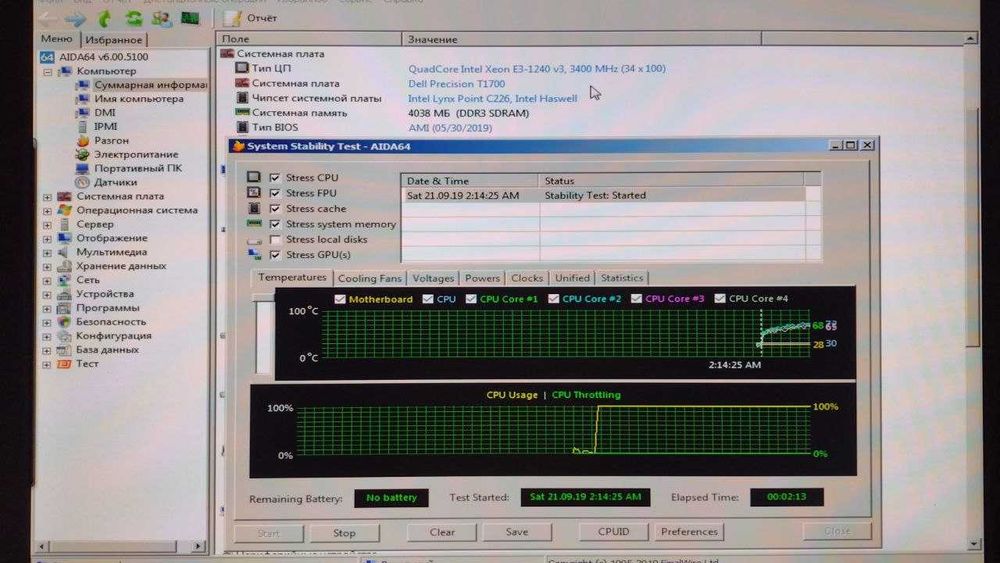Toggle the Stress cache checkbox
Image resolution: width=1000 pixels, height=563 pixels.
pyautogui.click(x=275, y=208)
